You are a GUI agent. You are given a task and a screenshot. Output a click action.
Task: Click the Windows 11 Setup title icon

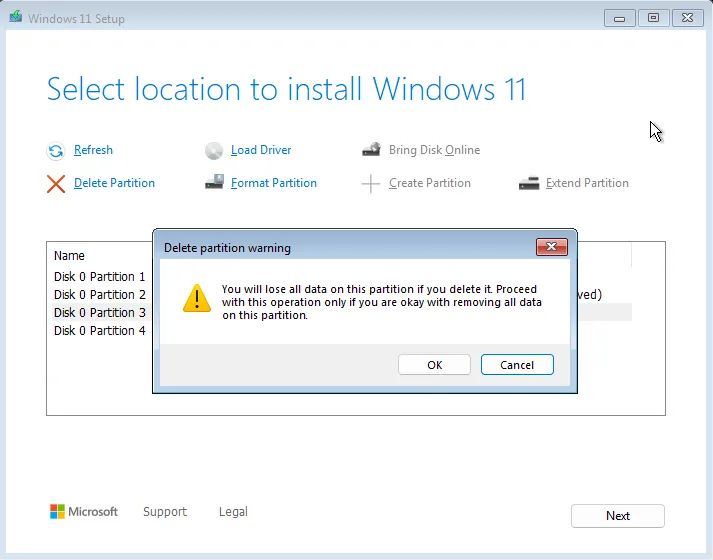click(x=15, y=18)
